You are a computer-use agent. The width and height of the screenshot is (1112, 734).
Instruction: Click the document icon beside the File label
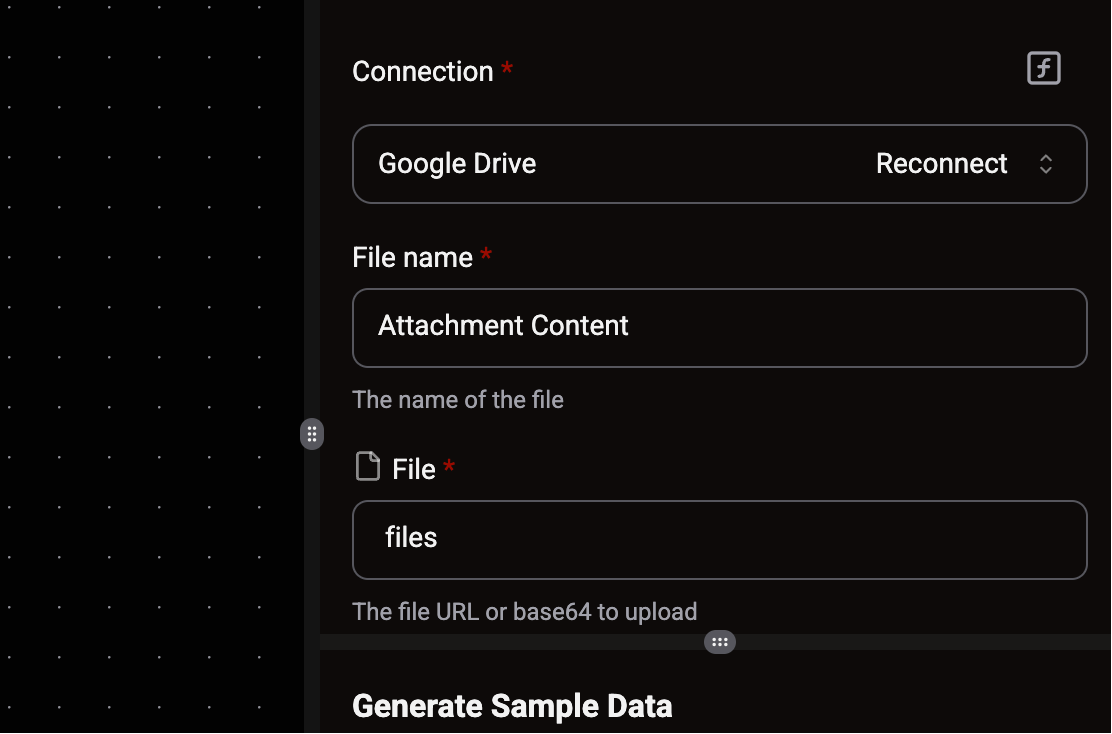coord(367,467)
